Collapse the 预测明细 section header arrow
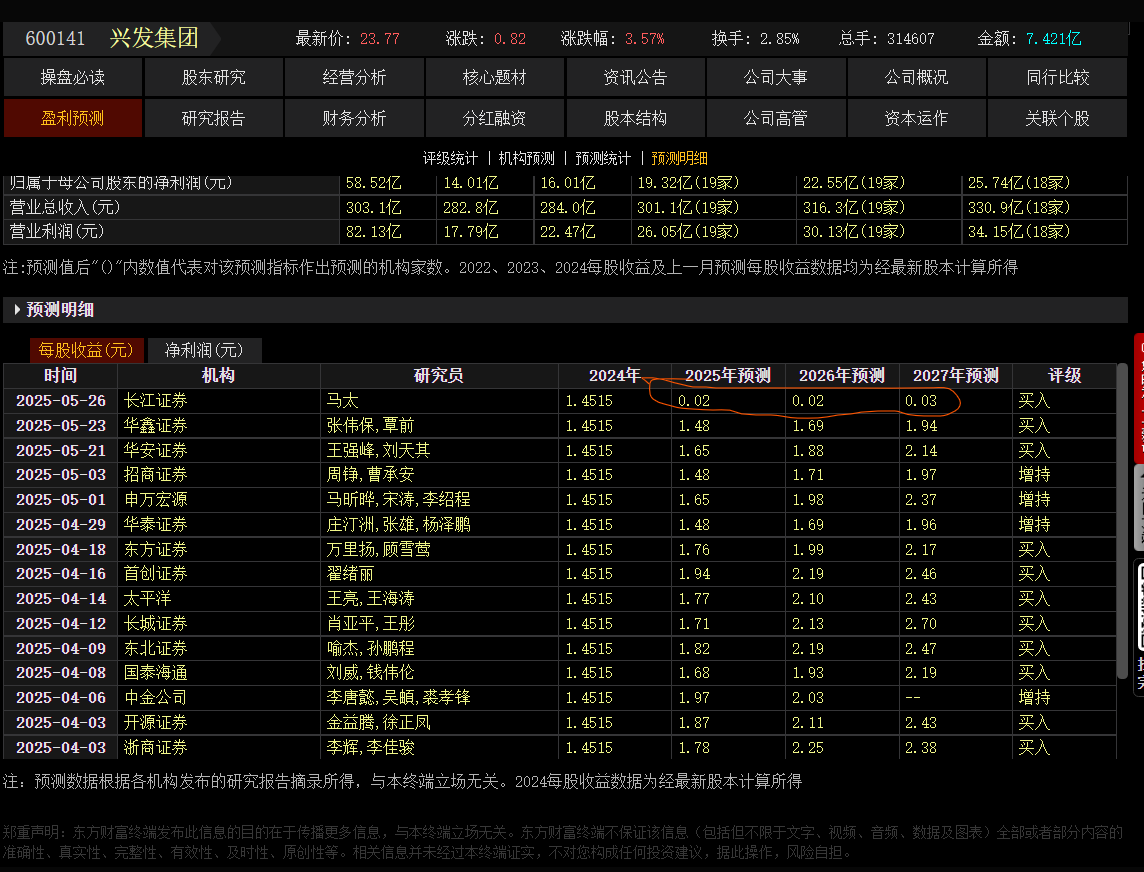The height and width of the screenshot is (872, 1144). tap(17, 309)
